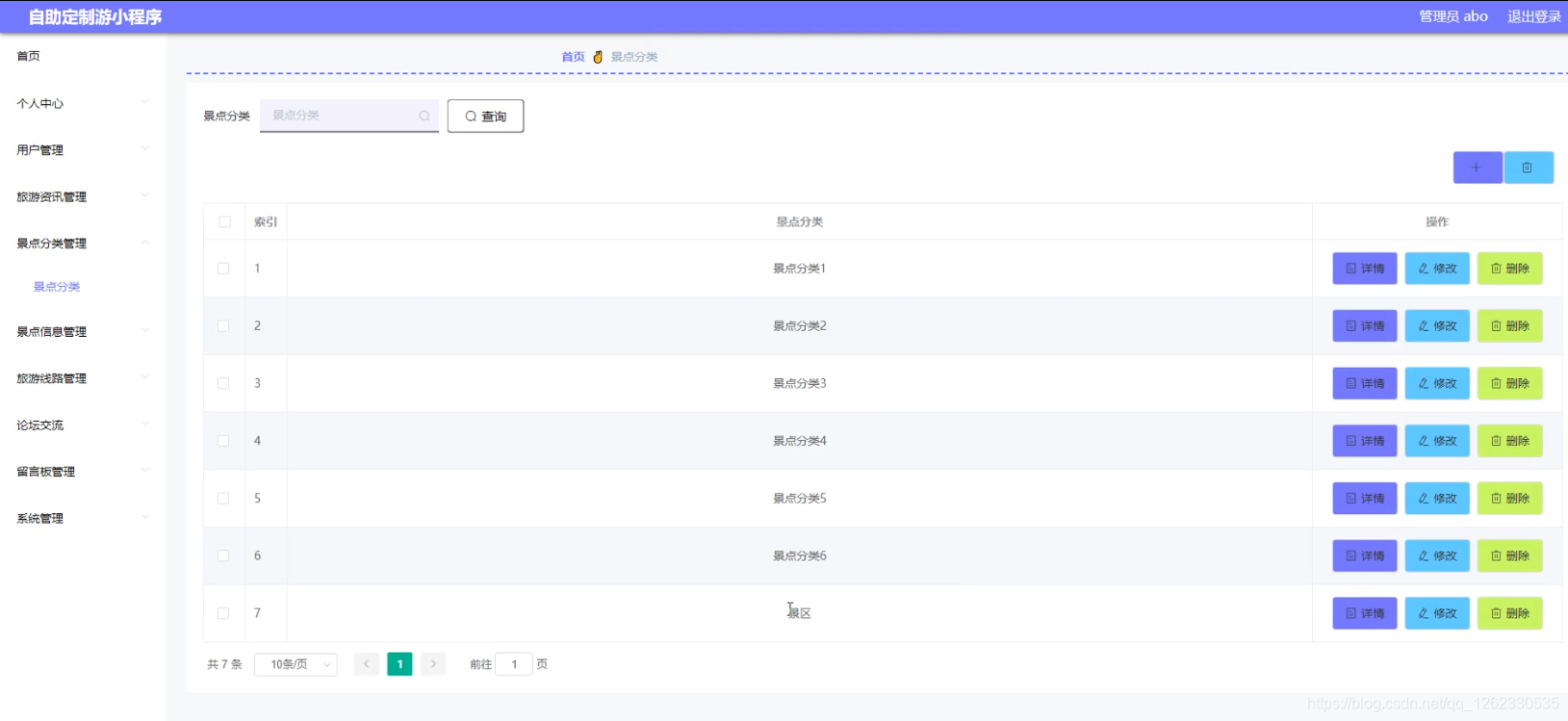Viewport: 1568px width, 721px height.
Task: Click 删除 for row 景点分类2
Action: click(x=1510, y=325)
